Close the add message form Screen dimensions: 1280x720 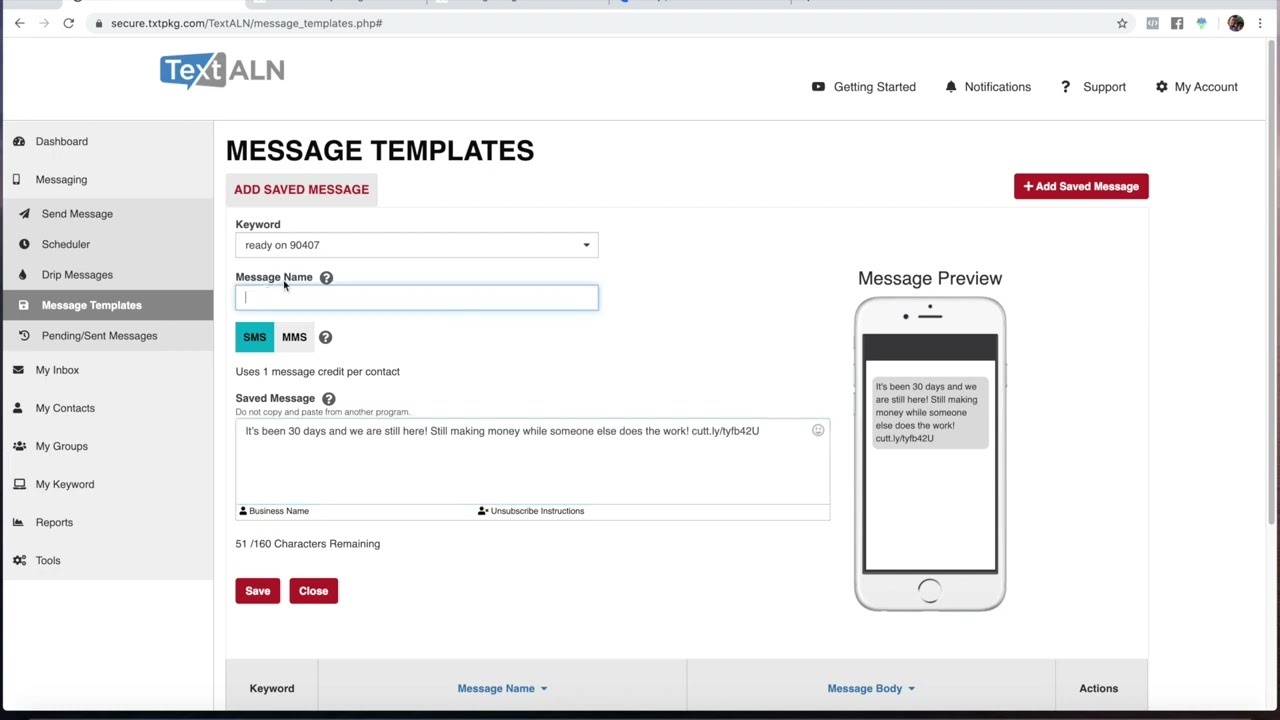(313, 591)
